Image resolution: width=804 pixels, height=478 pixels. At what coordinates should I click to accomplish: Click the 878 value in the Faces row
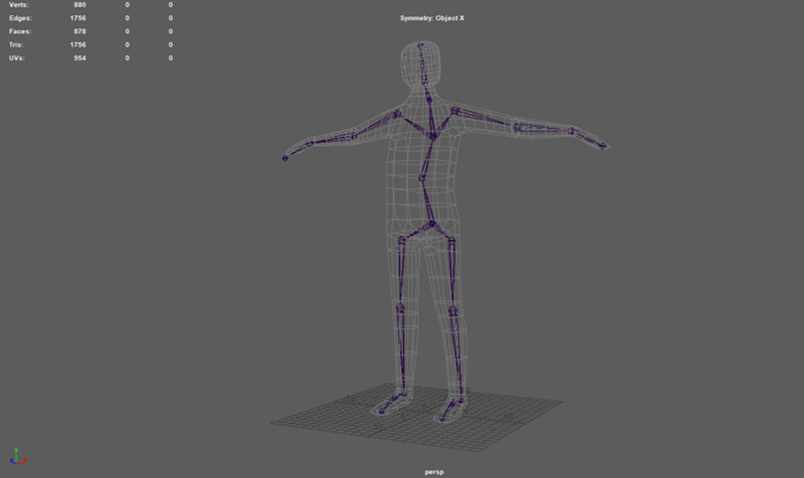[79, 31]
